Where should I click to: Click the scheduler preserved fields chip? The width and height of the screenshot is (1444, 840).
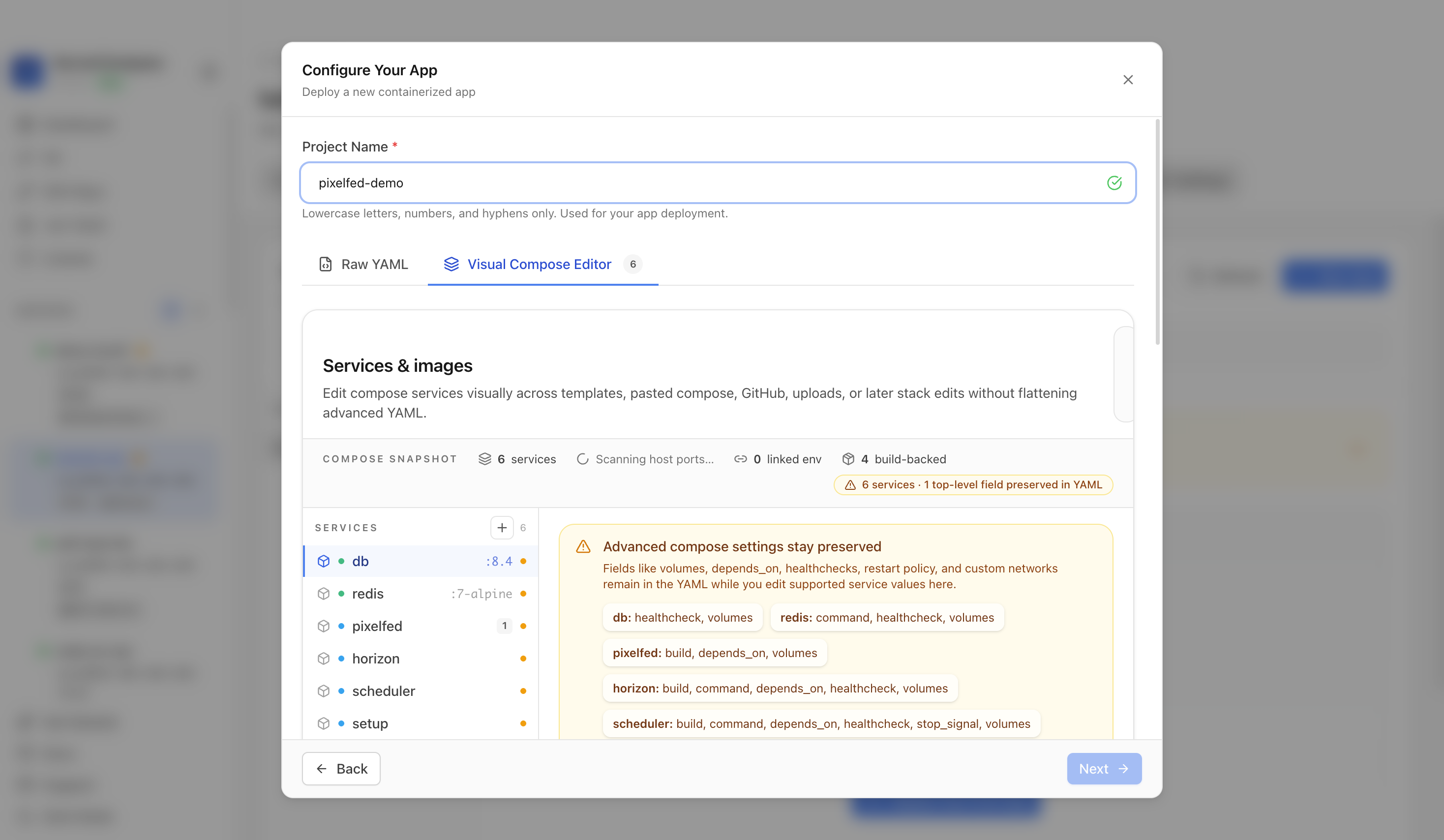tap(821, 723)
